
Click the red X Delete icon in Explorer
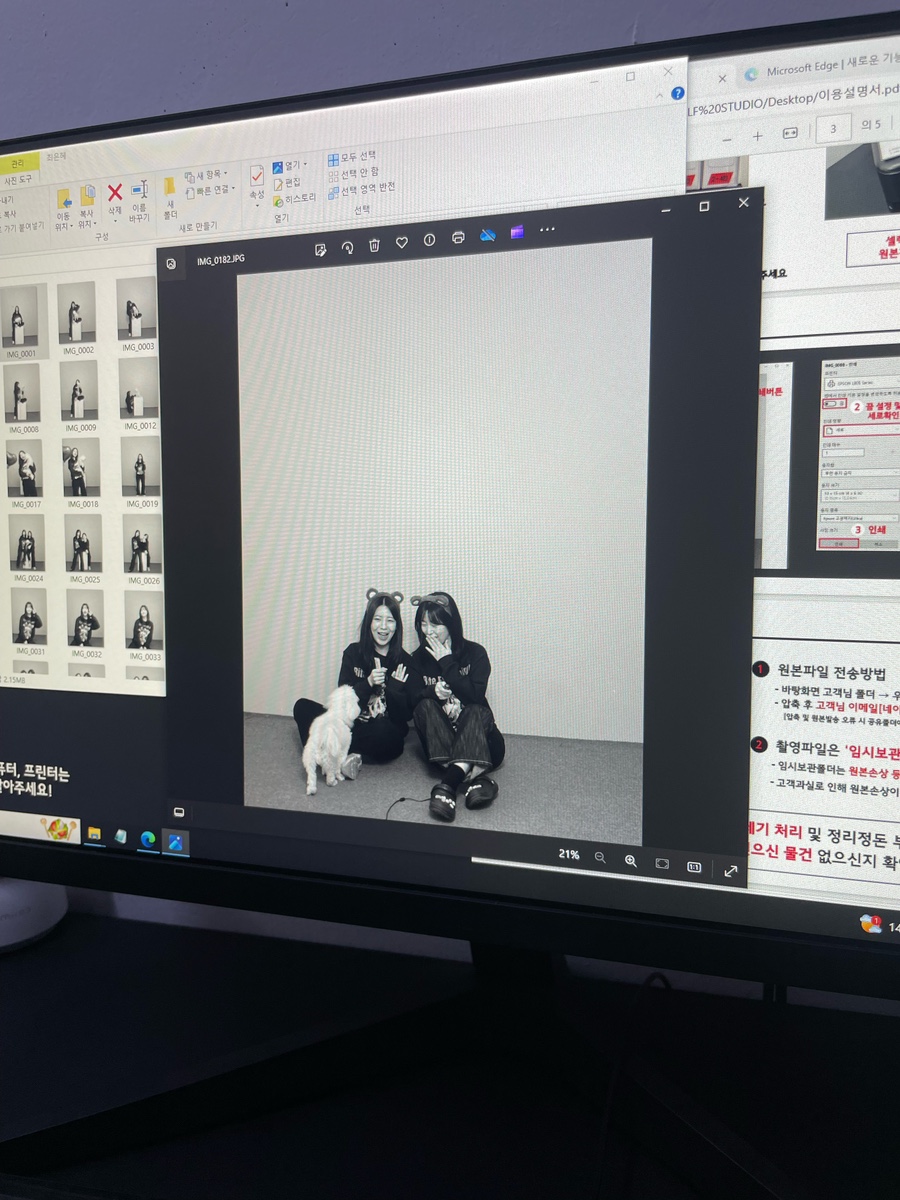(115, 192)
